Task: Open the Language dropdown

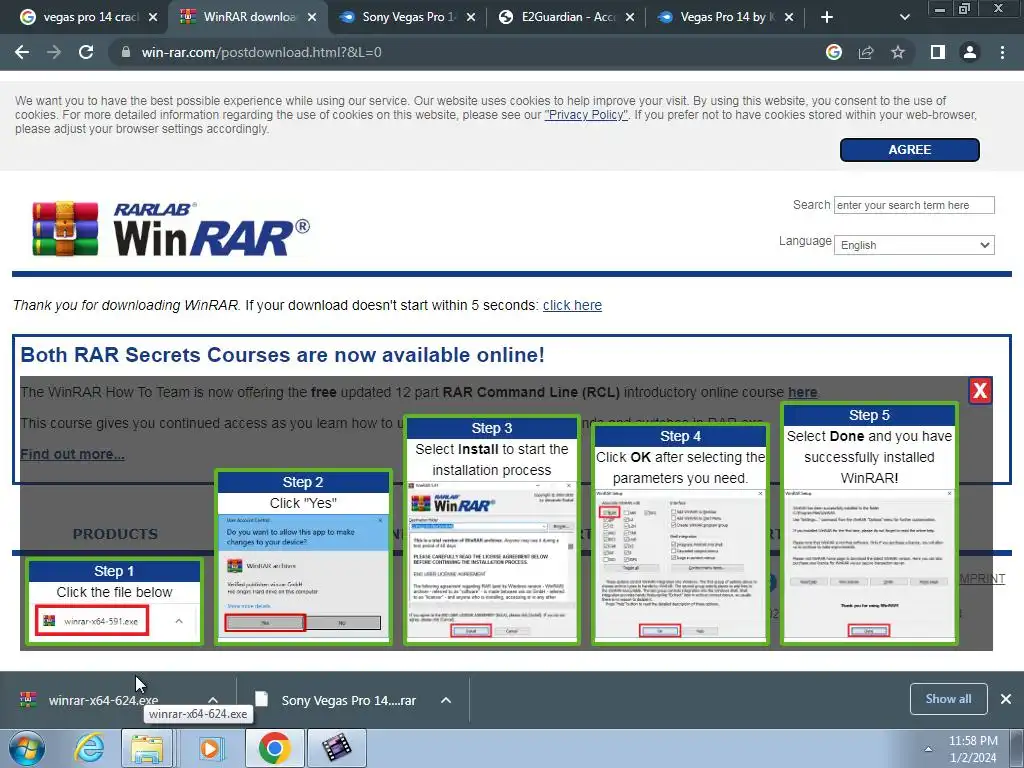Action: click(914, 245)
